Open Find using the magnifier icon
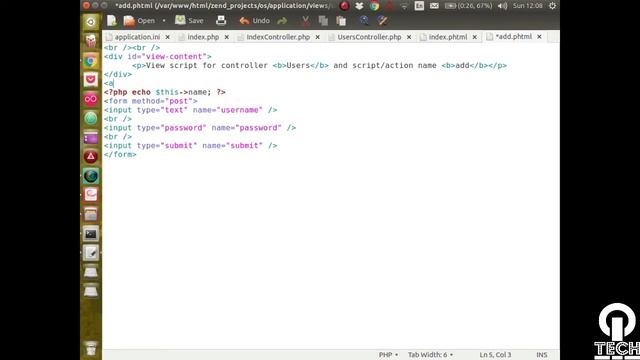Screen dimensions: 640x360 tap(364, 20)
